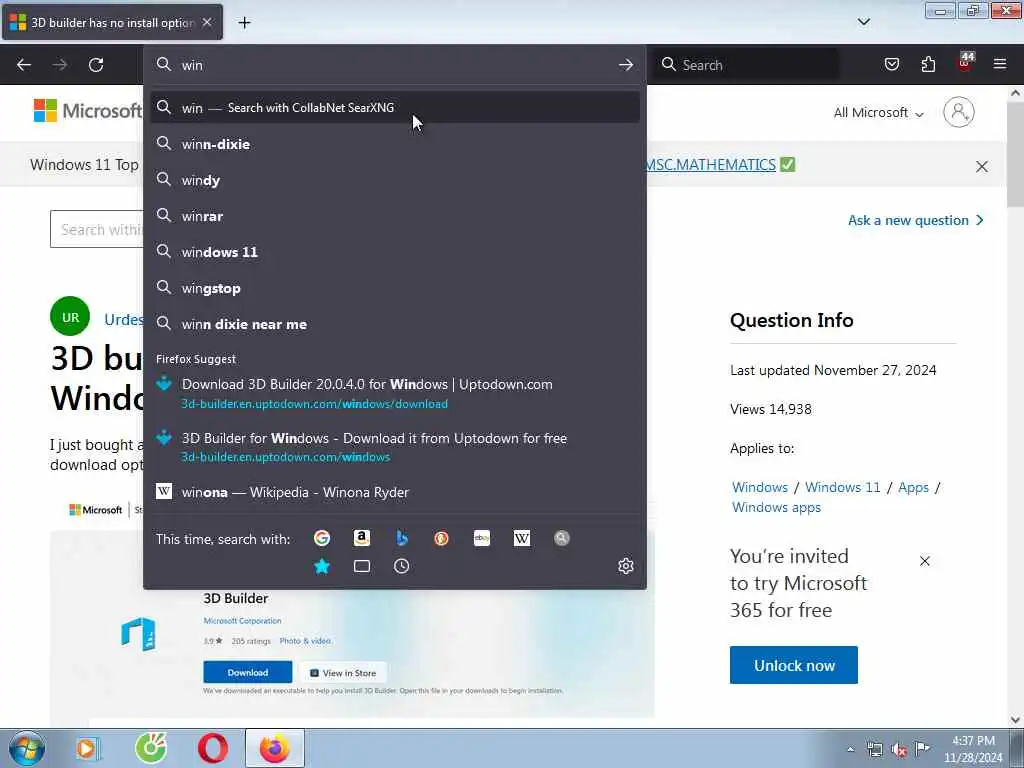
Task: Click in the address bar text 'win'
Action: point(192,65)
